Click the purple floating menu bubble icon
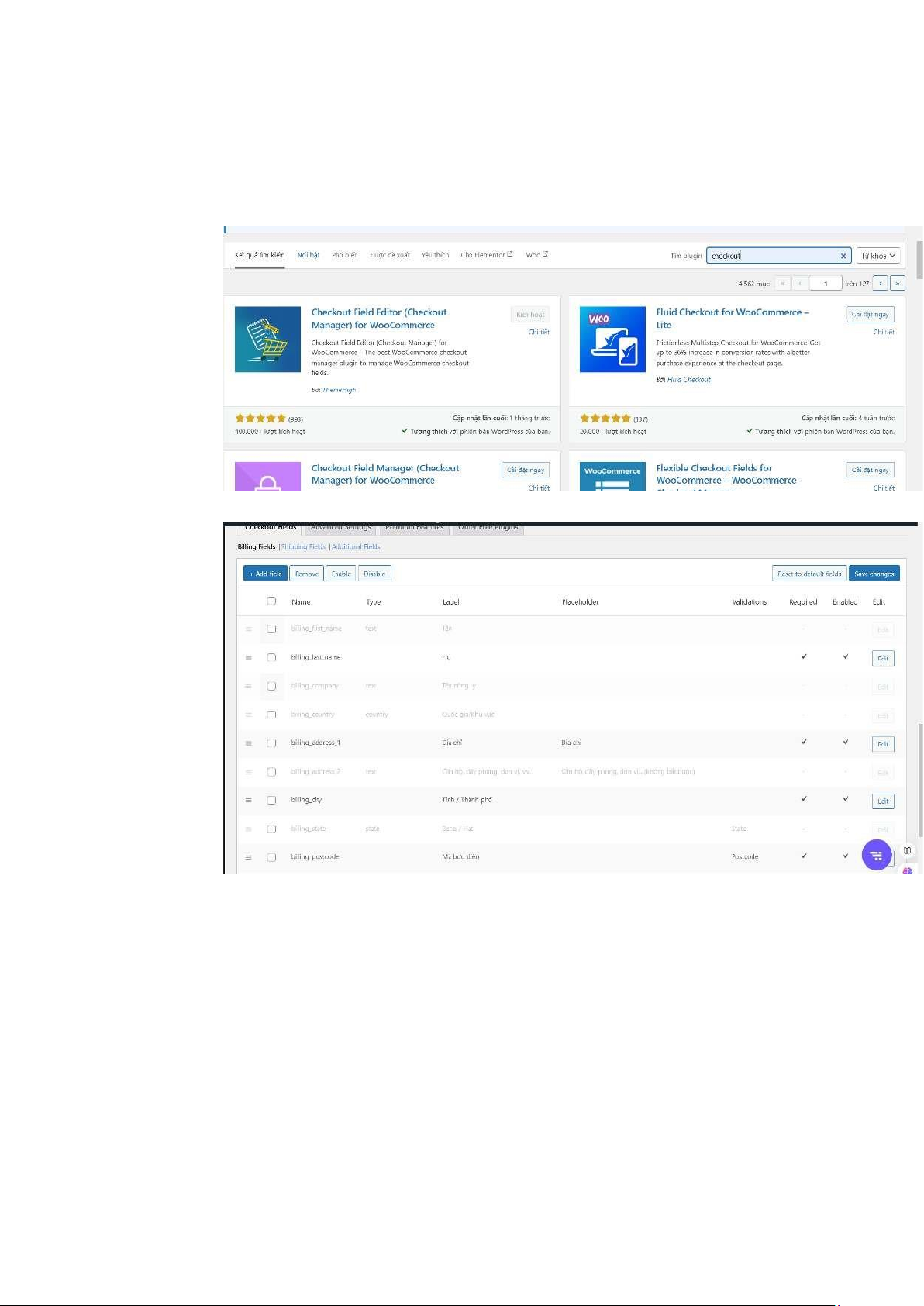 pyautogui.click(x=876, y=855)
